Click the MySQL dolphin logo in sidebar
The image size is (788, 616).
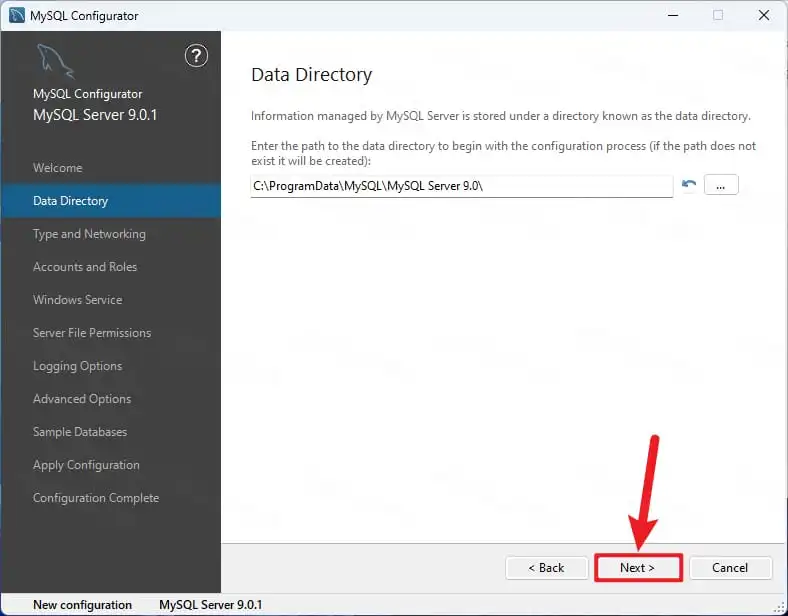coord(55,61)
